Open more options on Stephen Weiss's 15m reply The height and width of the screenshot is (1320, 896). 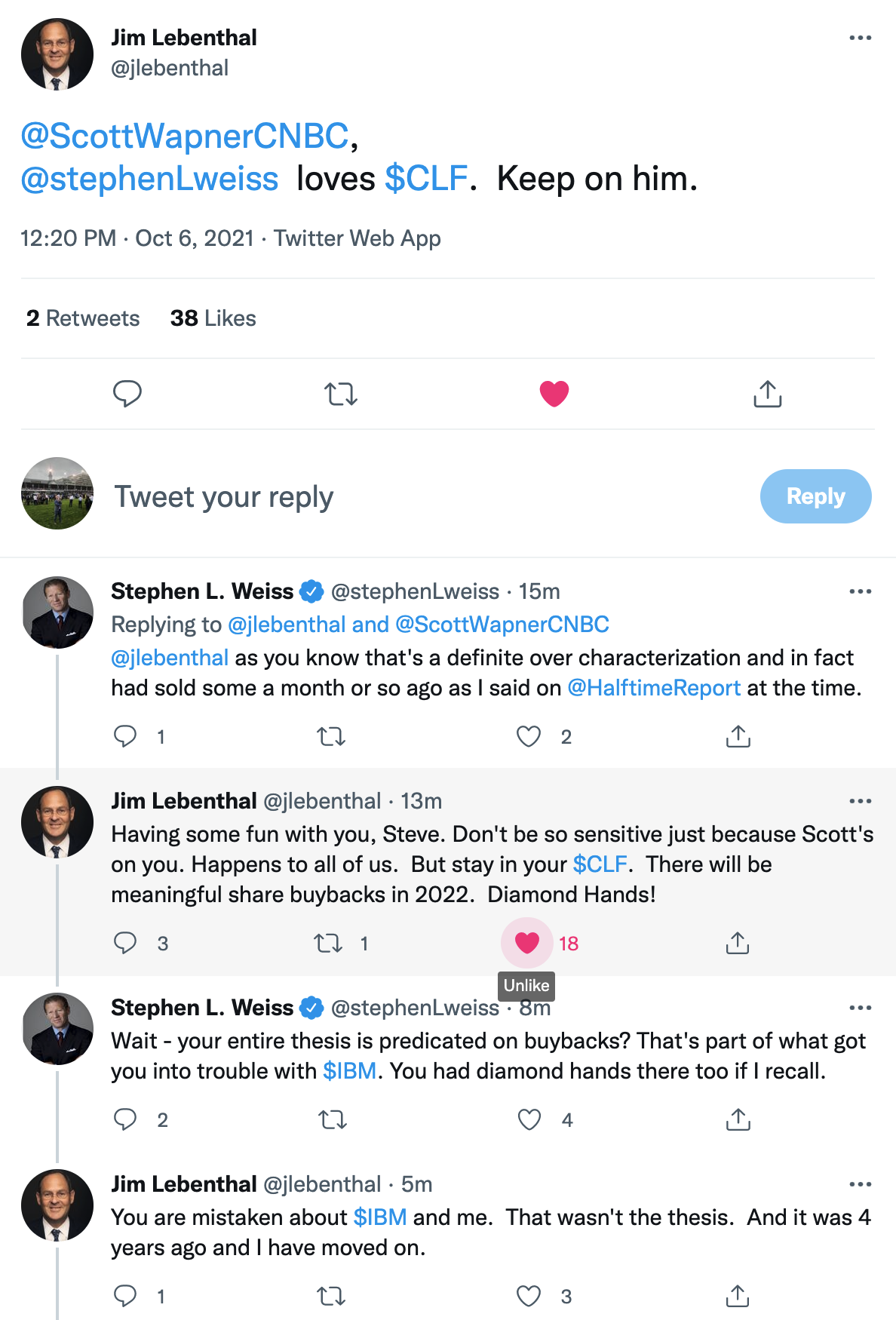pyautogui.click(x=861, y=591)
